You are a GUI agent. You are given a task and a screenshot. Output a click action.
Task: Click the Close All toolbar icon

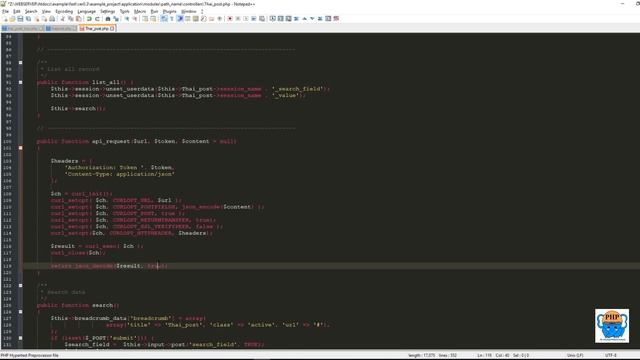[44, 19]
